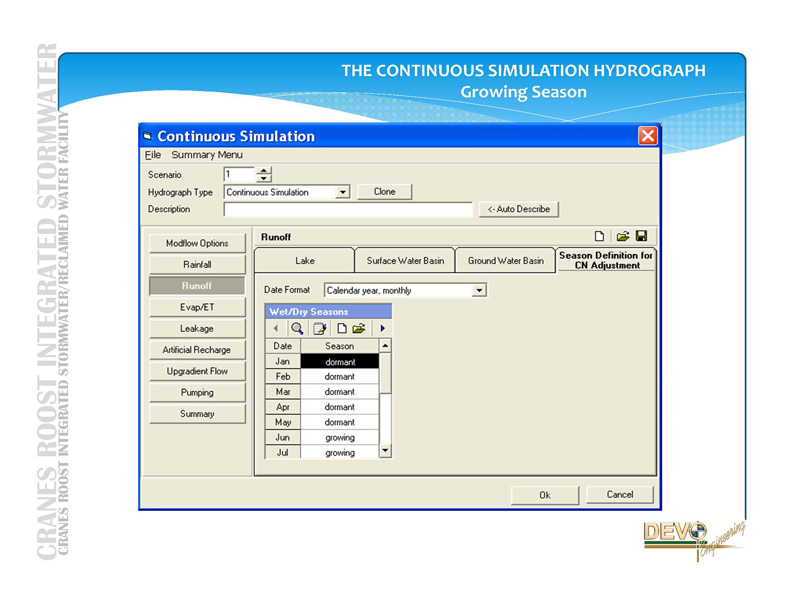
Task: Click the edit note icon in Wet/Dry Seasons
Action: [320, 328]
